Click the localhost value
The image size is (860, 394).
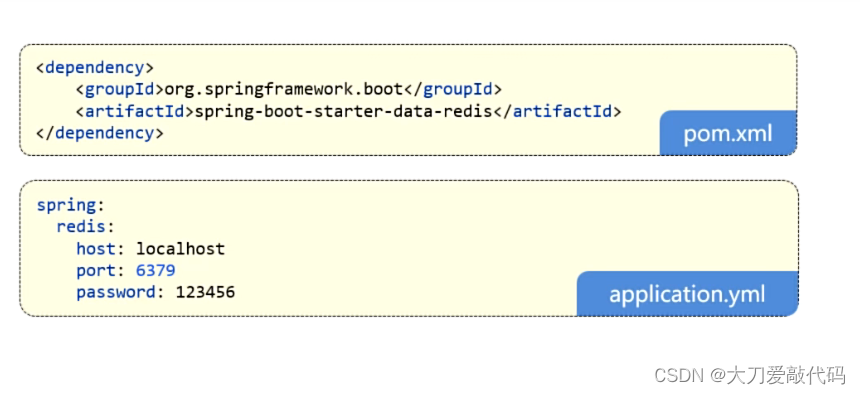[x=180, y=249]
